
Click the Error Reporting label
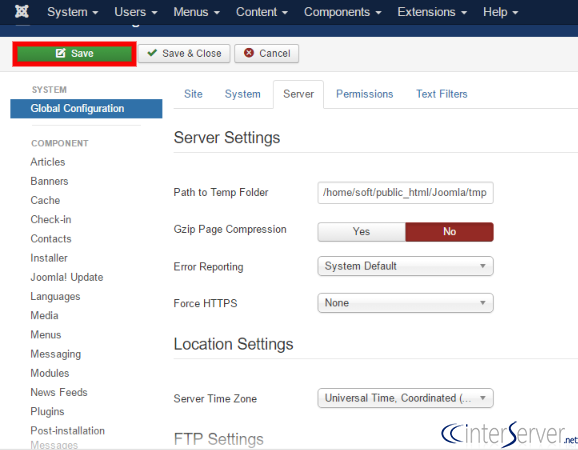[208, 266]
